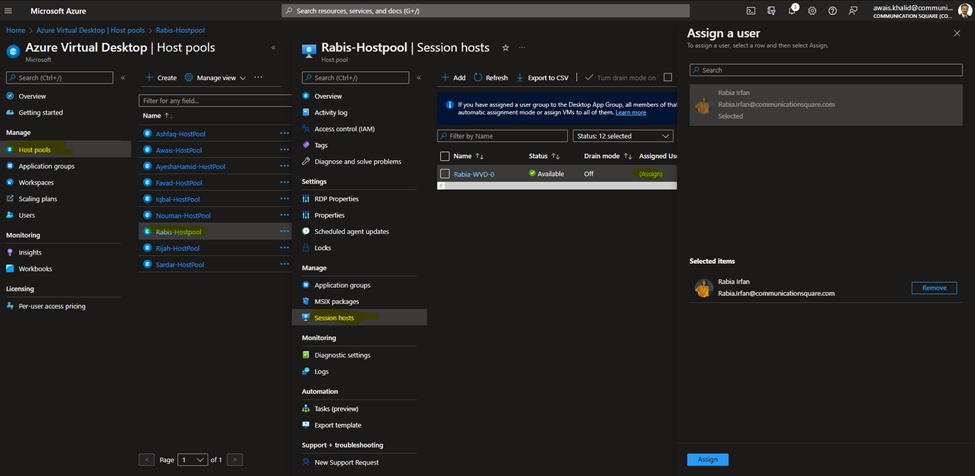Open the Manage view dropdown
This screenshot has height=476, width=975.
pos(215,78)
